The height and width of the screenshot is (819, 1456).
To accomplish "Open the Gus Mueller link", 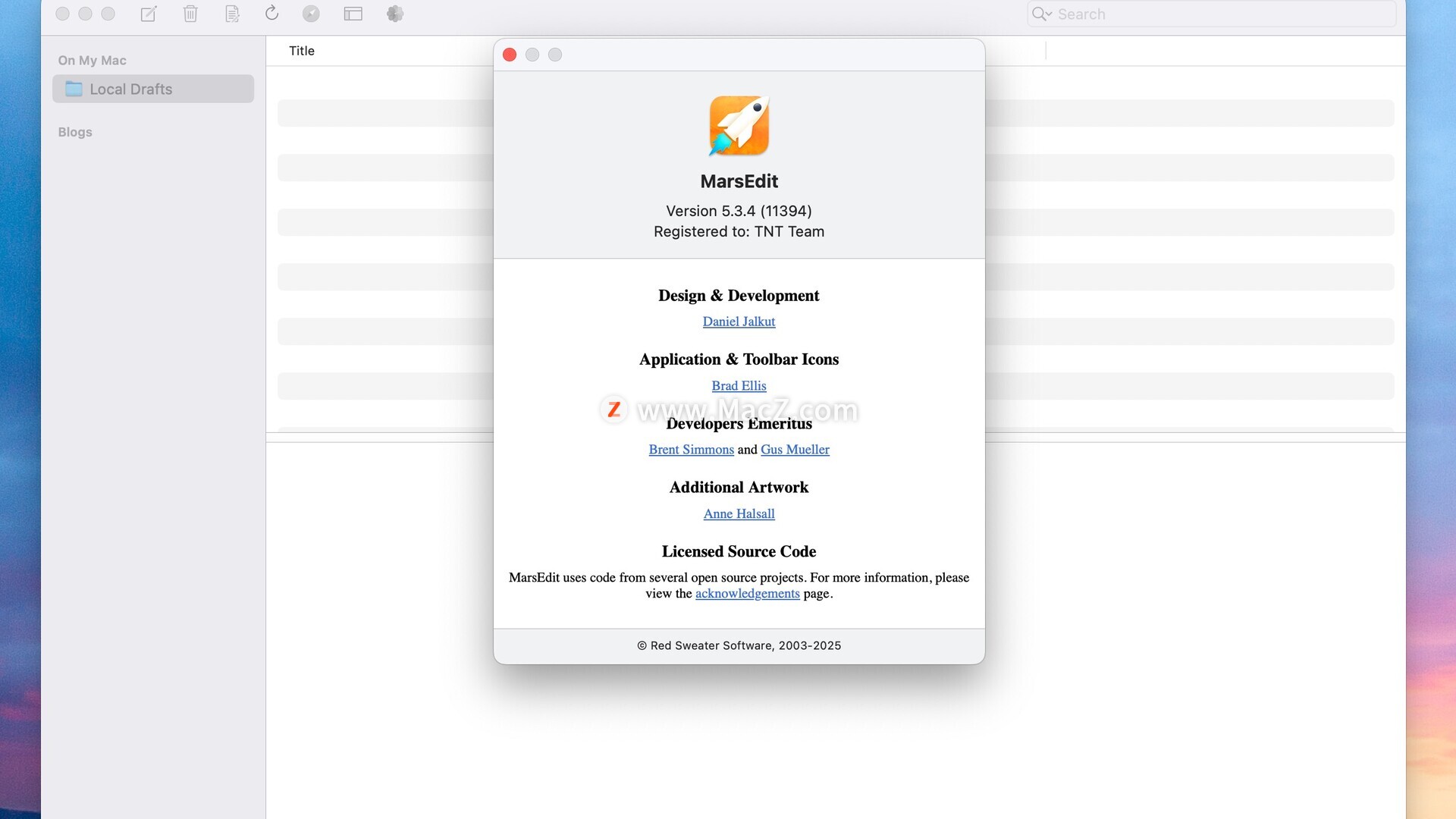I will [795, 450].
